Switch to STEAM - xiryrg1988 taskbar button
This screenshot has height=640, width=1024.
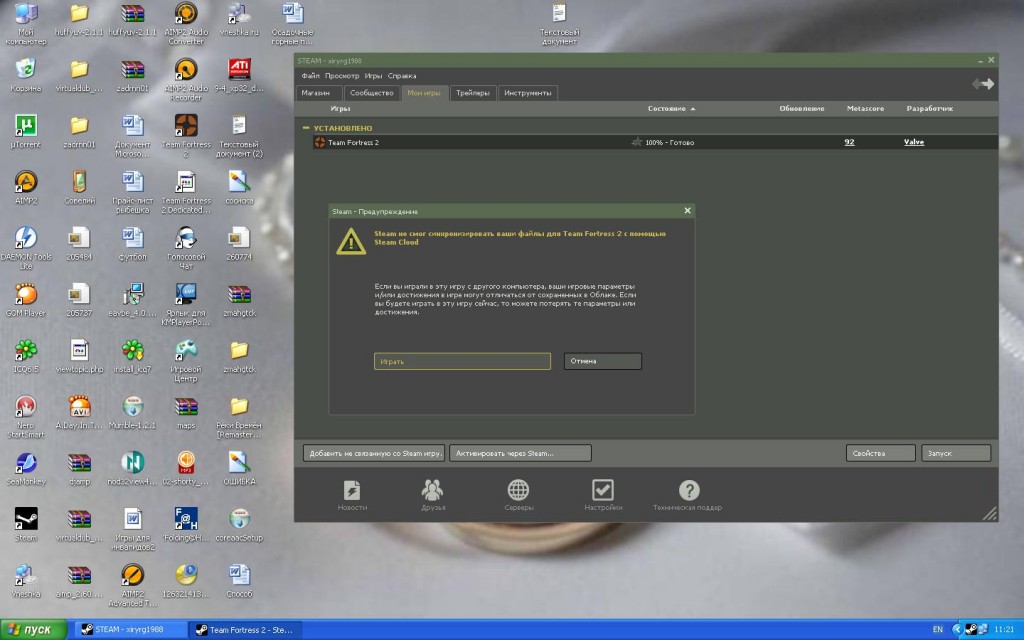pyautogui.click(x=129, y=630)
